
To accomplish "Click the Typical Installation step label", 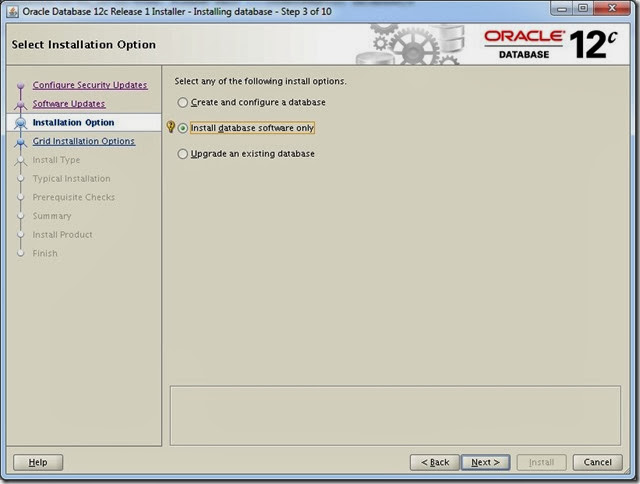I will point(71,179).
